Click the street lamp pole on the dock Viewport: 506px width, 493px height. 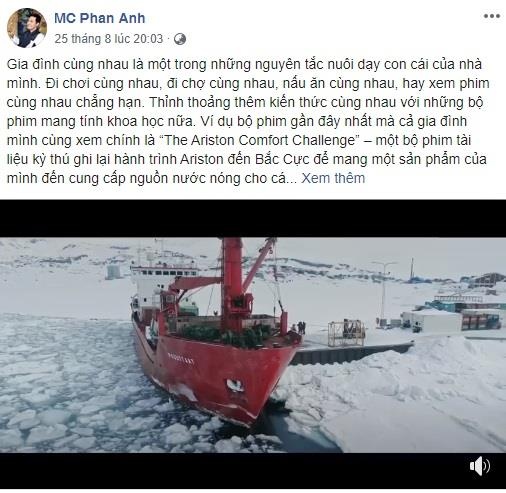click(384, 292)
